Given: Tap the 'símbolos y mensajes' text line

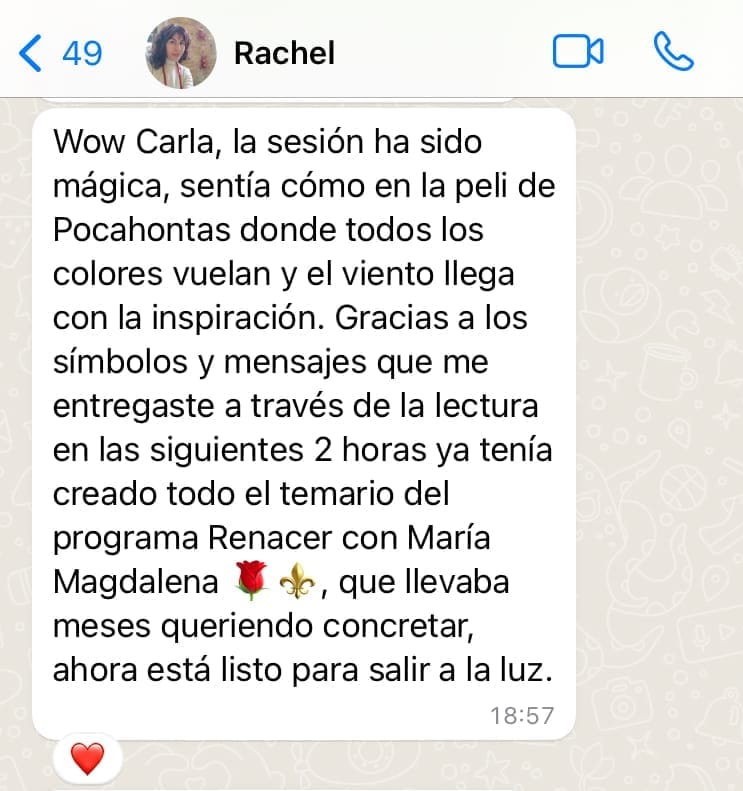Looking at the screenshot, I should click(270, 363).
